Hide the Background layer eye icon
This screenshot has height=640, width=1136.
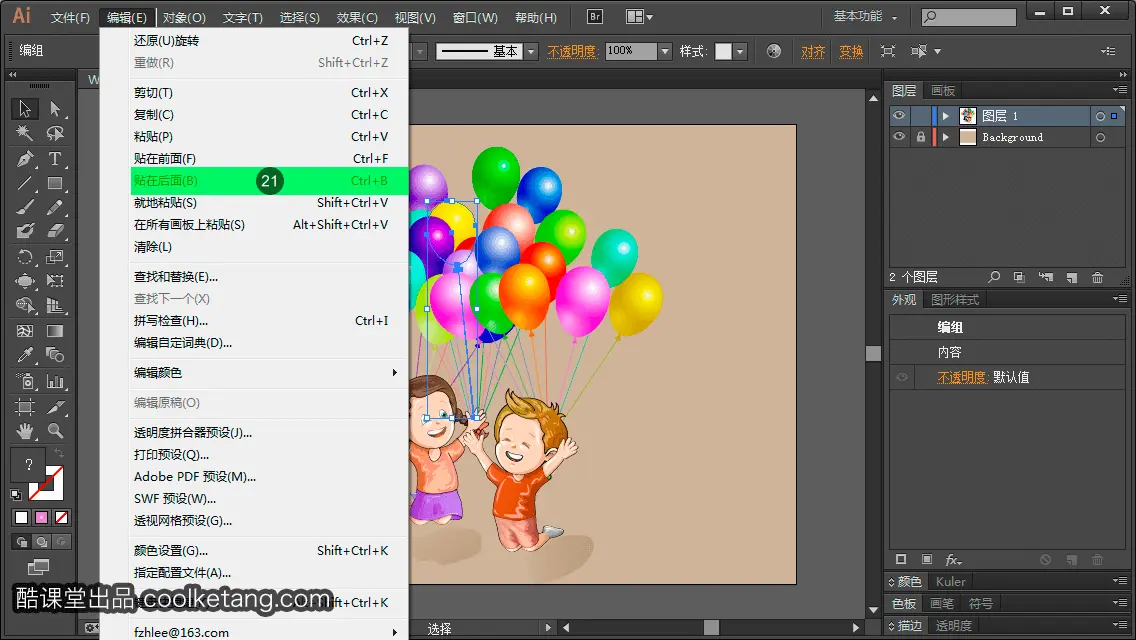[899, 137]
